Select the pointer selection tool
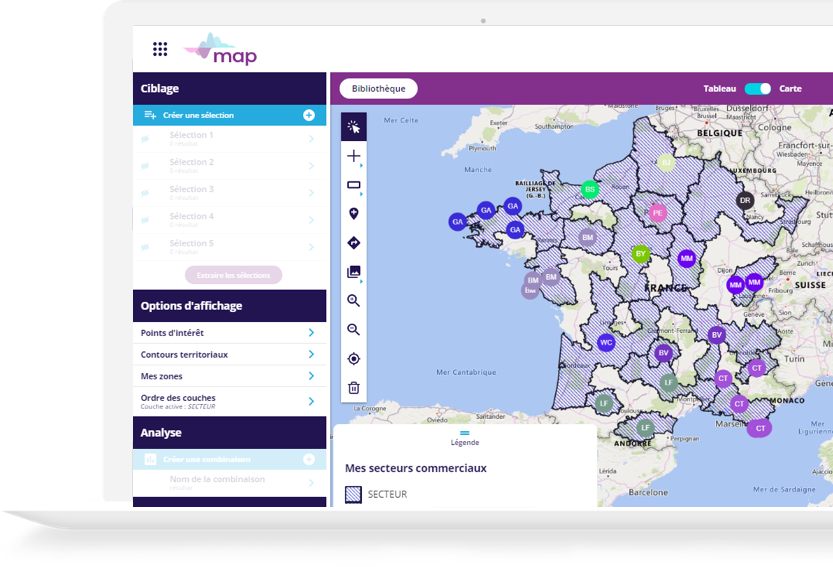 pos(353,127)
